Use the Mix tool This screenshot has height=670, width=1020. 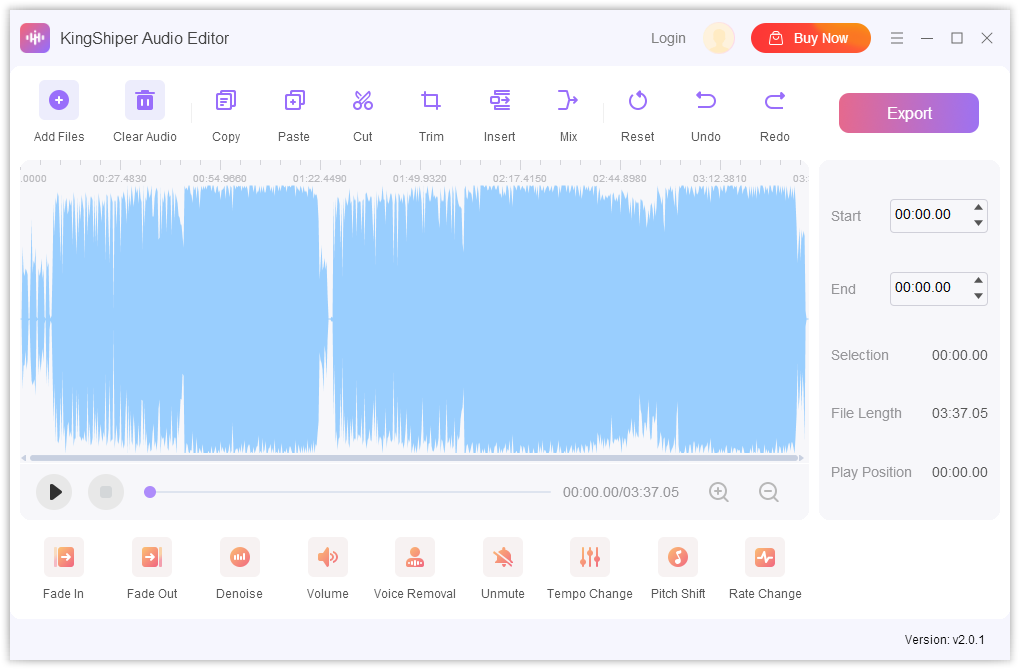tap(568, 110)
